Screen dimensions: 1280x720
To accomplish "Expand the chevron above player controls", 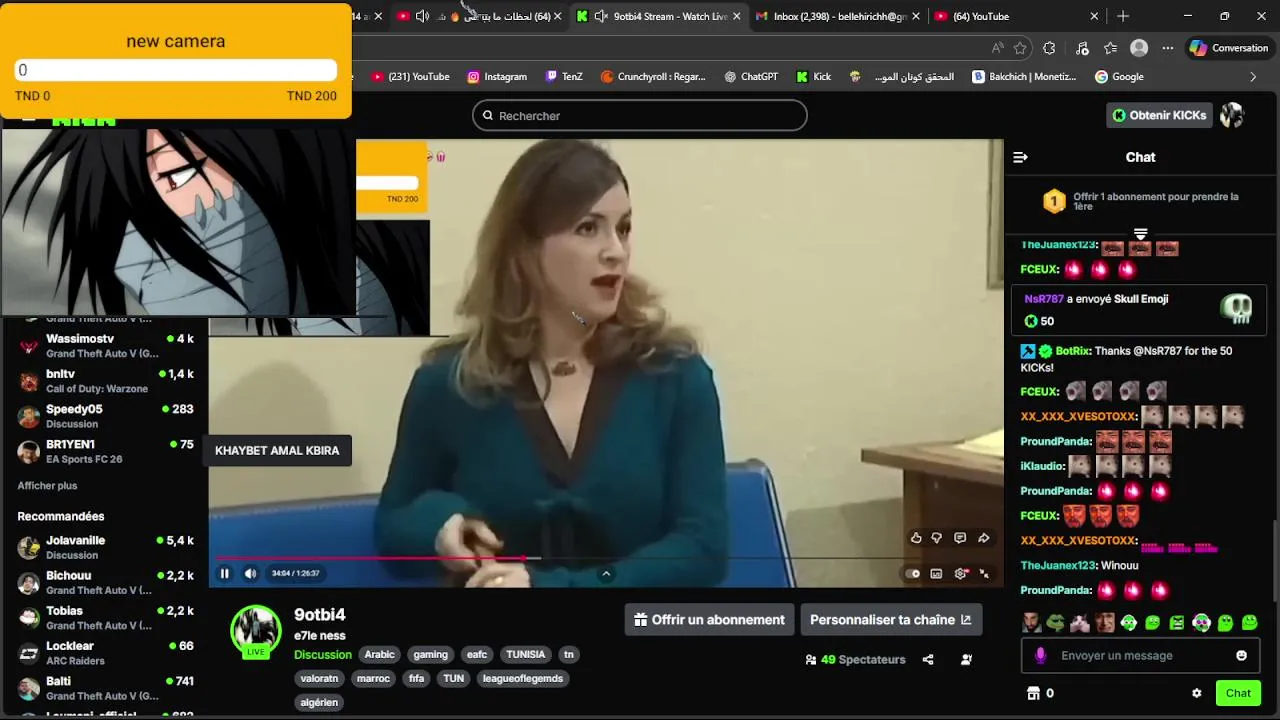I will tap(606, 574).
